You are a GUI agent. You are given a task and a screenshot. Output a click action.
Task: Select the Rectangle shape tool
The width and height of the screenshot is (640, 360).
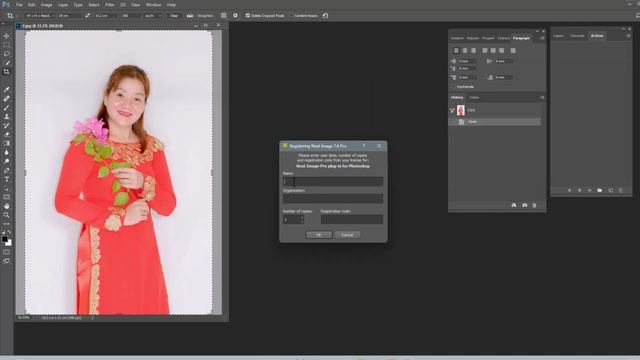[7, 197]
